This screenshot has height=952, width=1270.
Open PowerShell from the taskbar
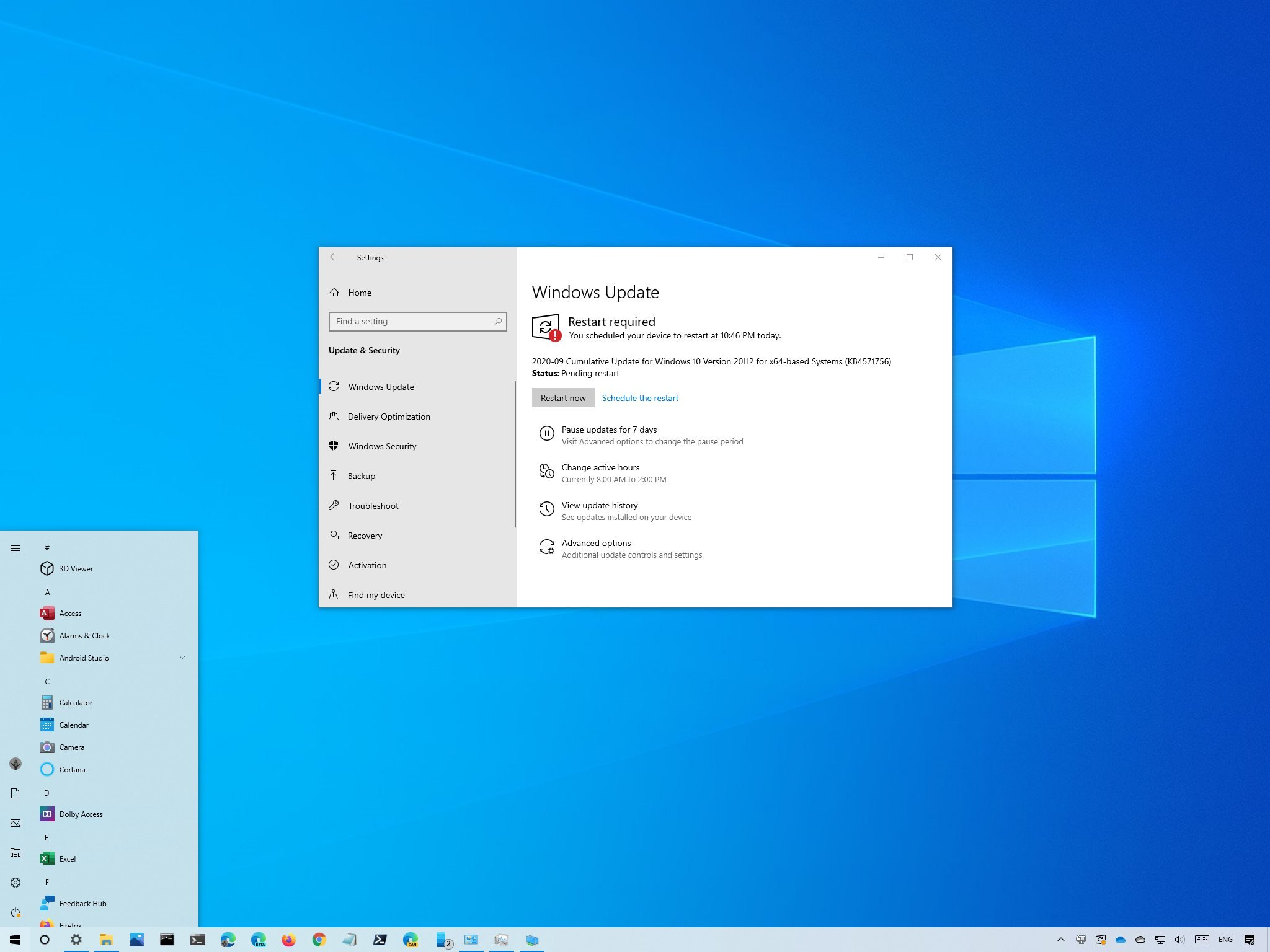pos(380,940)
